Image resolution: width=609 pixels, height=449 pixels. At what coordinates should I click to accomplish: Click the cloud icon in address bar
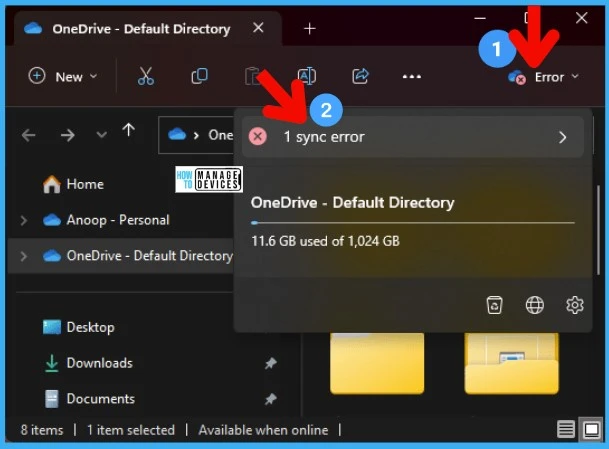coord(177,135)
